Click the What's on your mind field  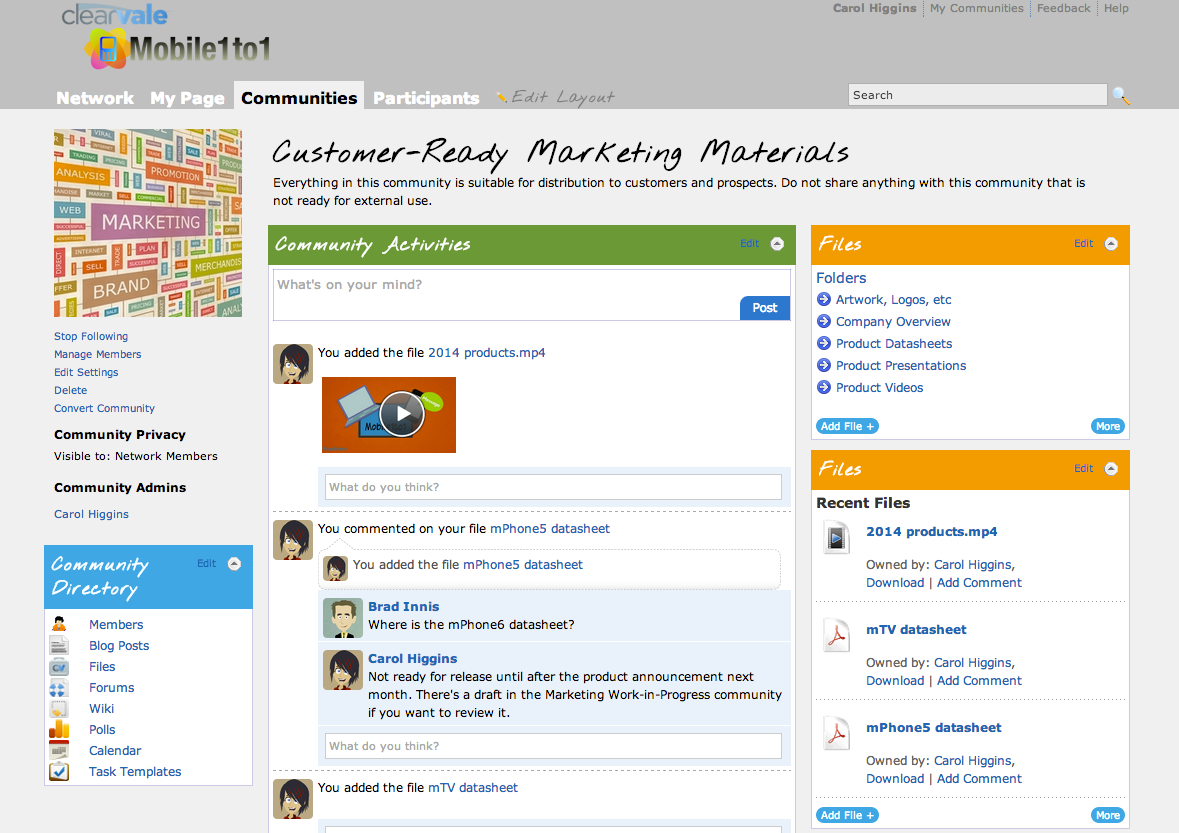pos(532,295)
